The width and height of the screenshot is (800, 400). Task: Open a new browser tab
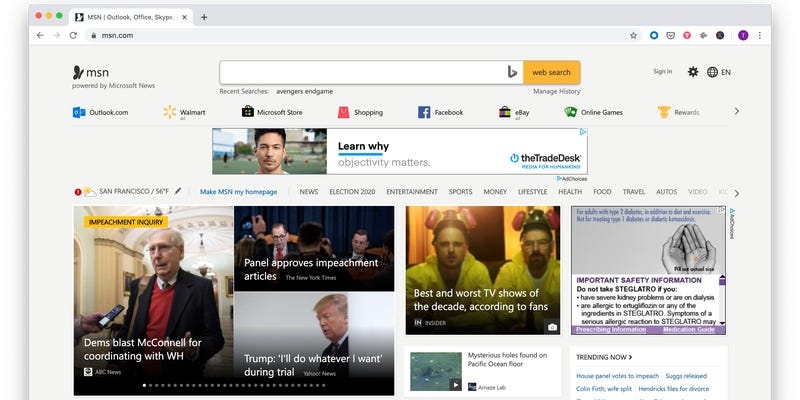click(x=204, y=17)
